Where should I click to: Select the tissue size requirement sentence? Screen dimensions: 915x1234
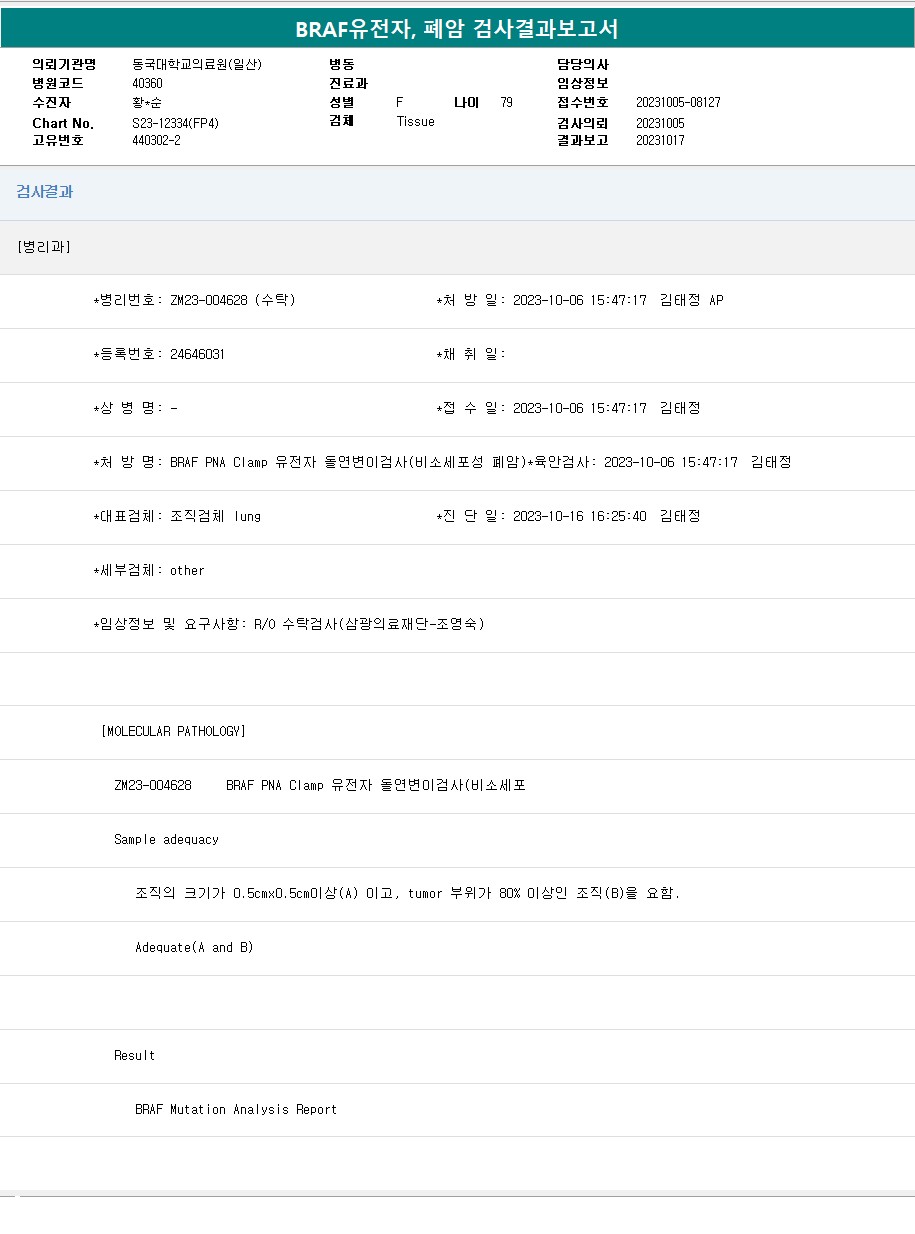pos(408,893)
